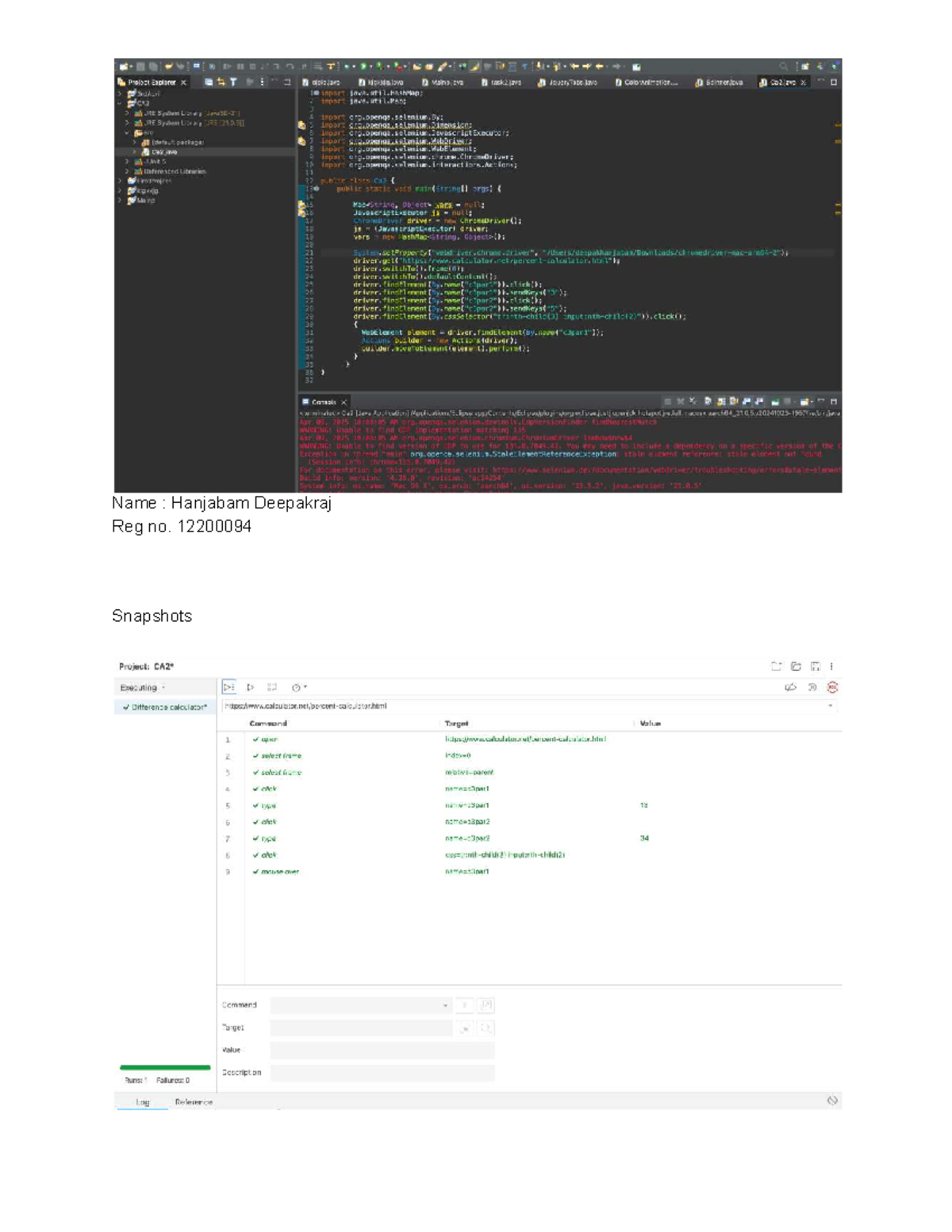952x1232 pixels.
Task: Click pause on exceptions icon
Action: [x=812, y=687]
